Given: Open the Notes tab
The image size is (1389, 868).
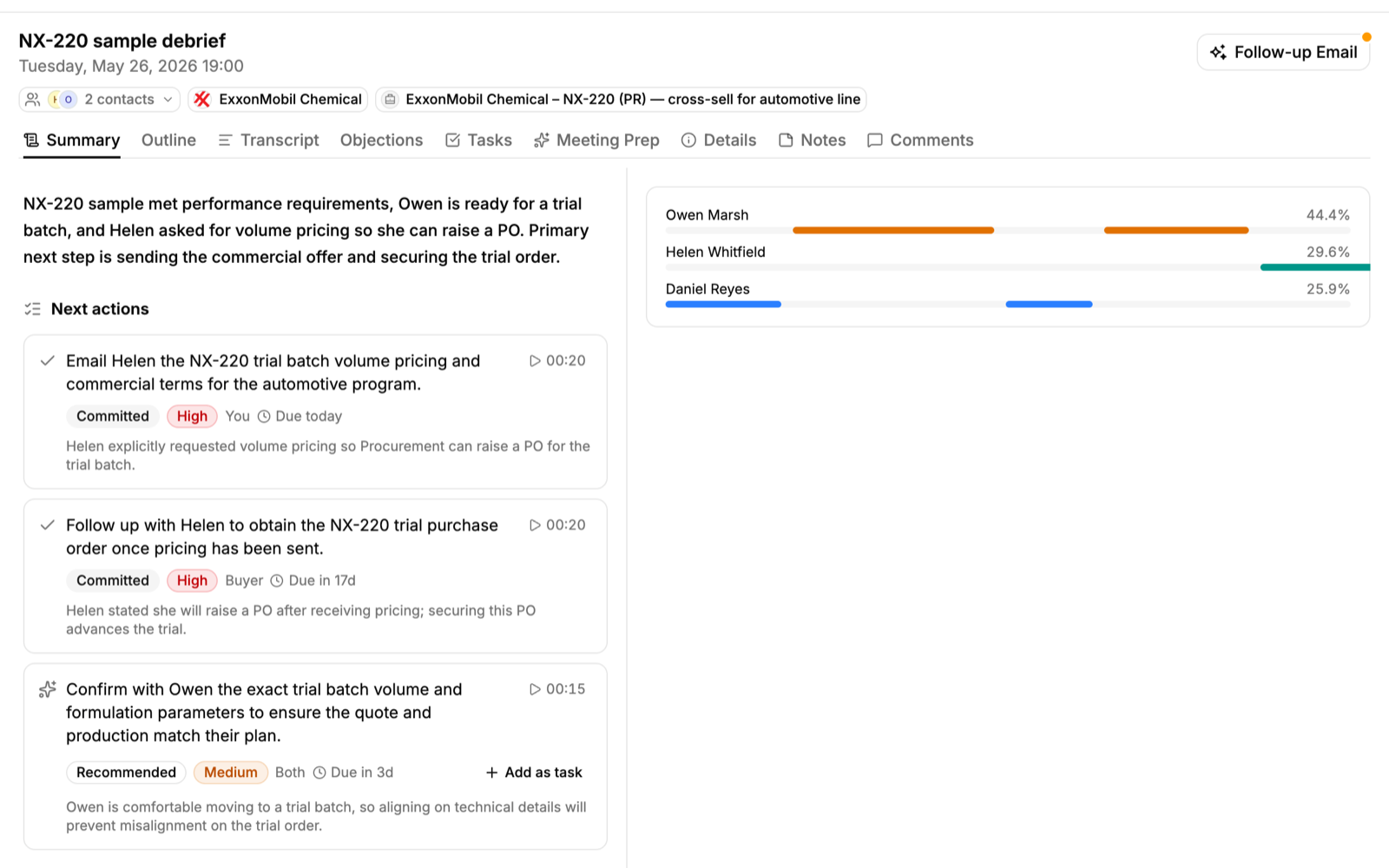Looking at the screenshot, I should [x=812, y=140].
